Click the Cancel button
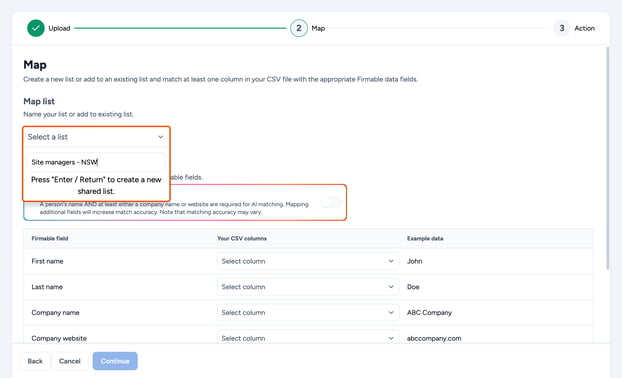The image size is (622, 378). (x=70, y=361)
